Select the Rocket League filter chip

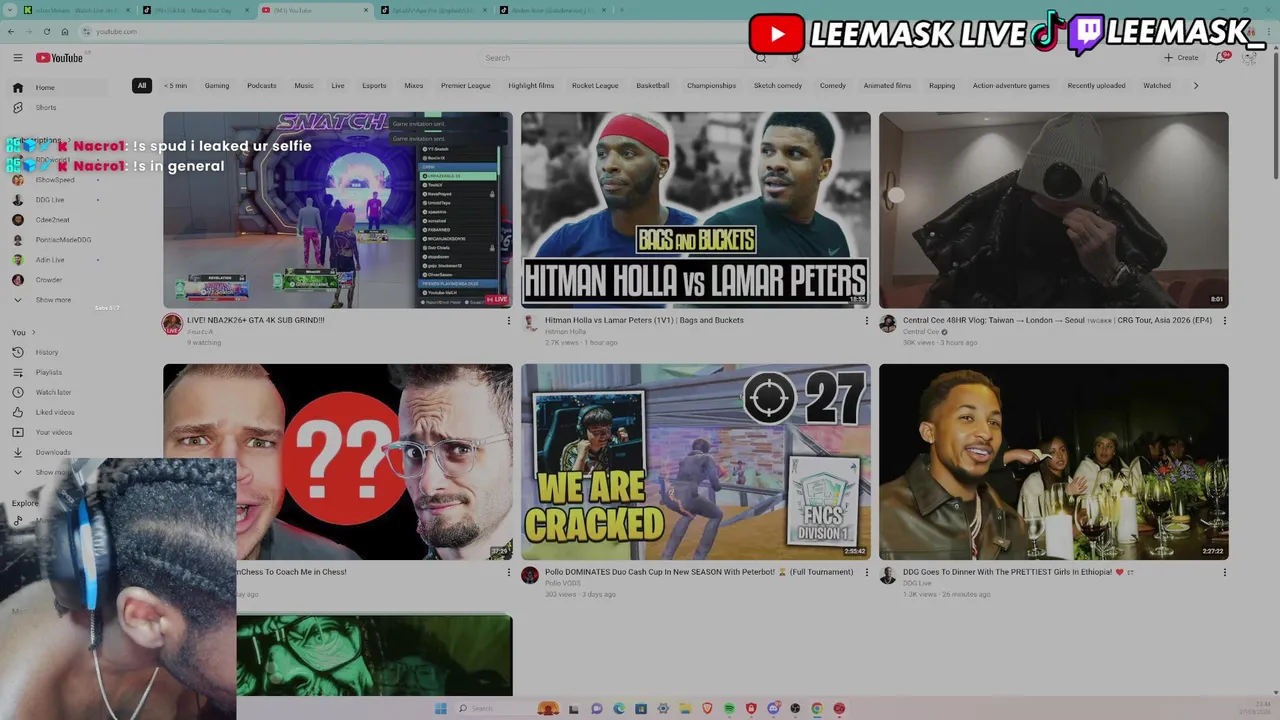pyautogui.click(x=595, y=86)
